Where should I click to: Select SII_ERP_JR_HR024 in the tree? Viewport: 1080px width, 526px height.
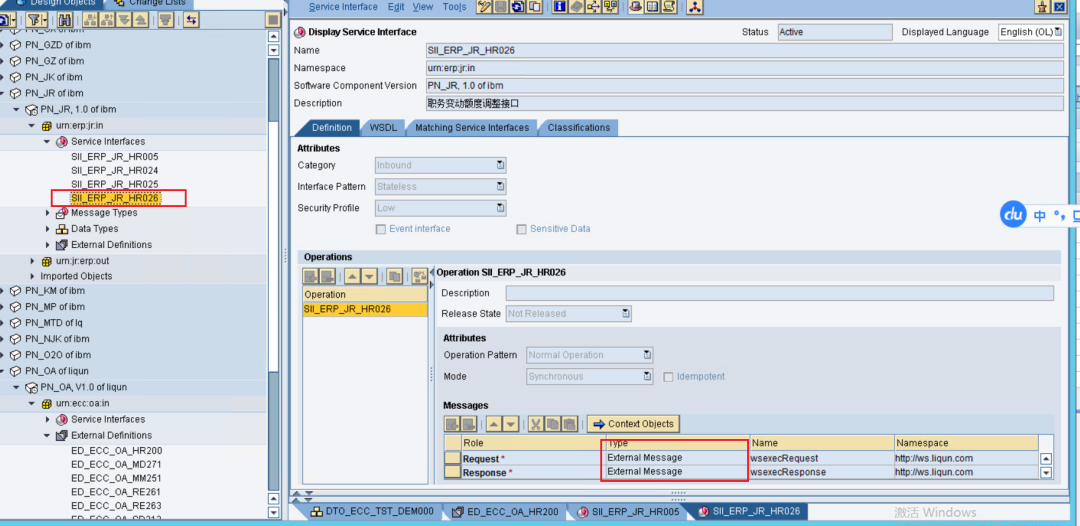(x=115, y=170)
